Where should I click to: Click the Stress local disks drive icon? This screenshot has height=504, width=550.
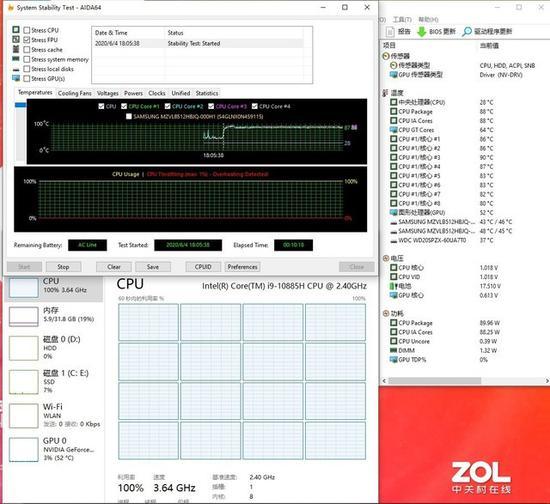click(x=16, y=69)
